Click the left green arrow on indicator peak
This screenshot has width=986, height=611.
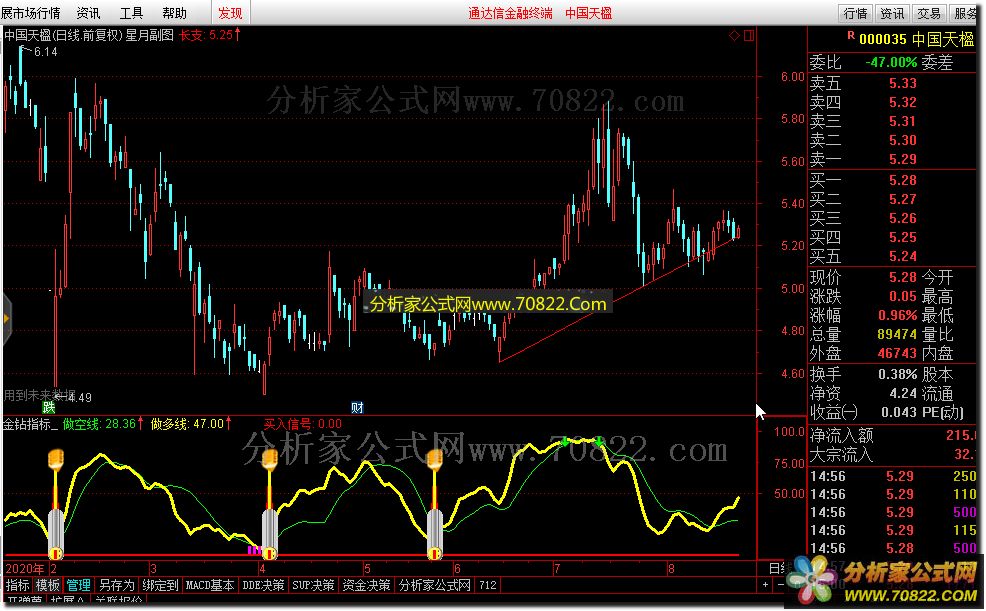click(564, 442)
